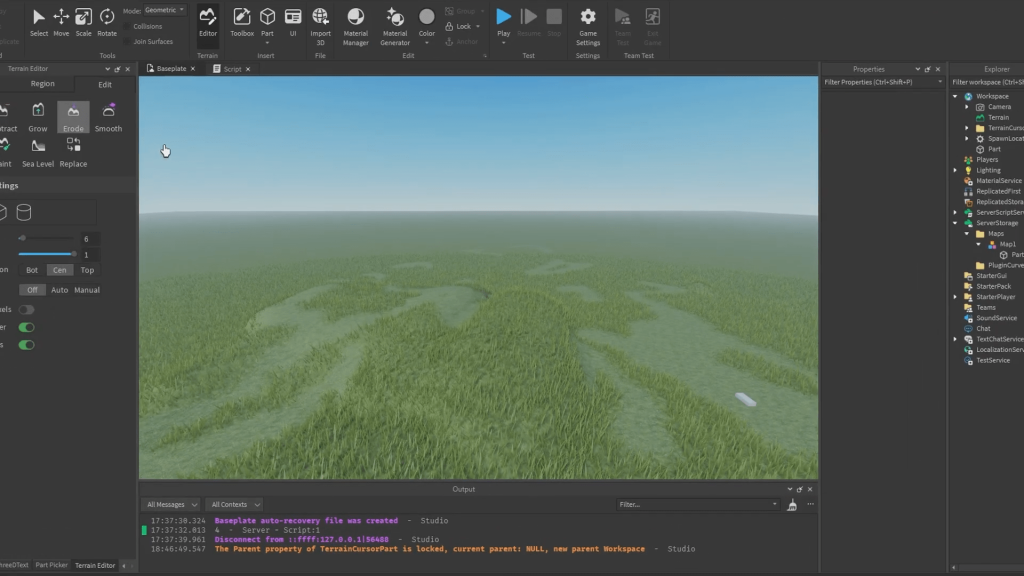Toggle Join Surfaces checkbox
This screenshot has height=576, width=1024.
pos(127,41)
